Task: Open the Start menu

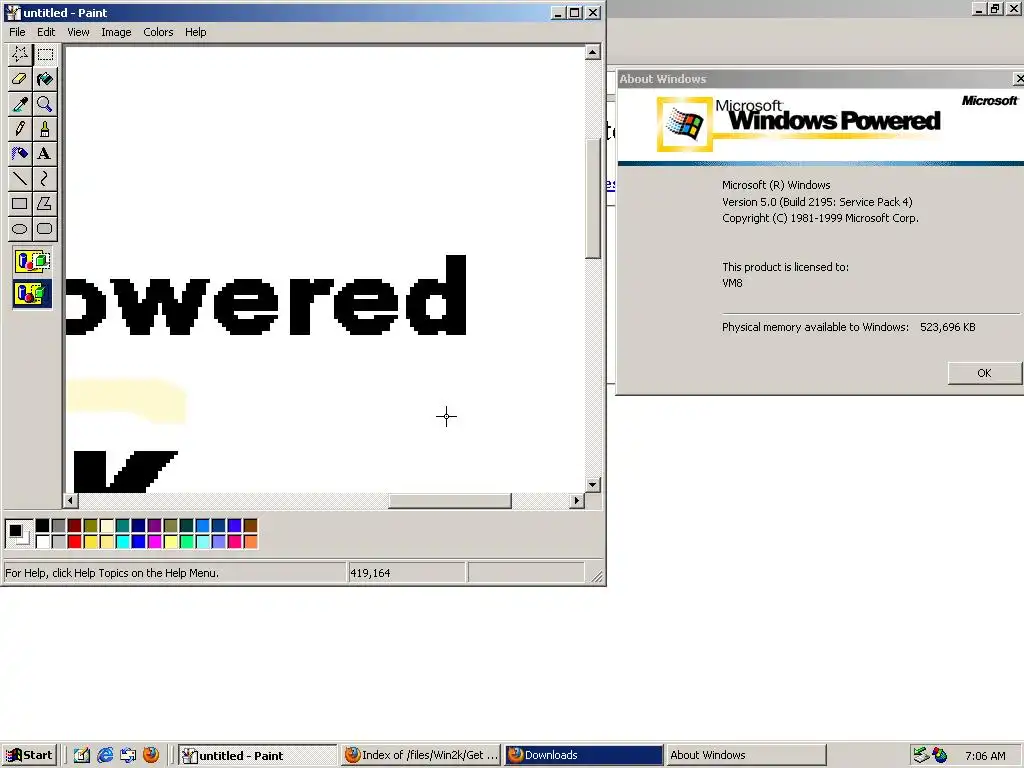Action: 29,755
